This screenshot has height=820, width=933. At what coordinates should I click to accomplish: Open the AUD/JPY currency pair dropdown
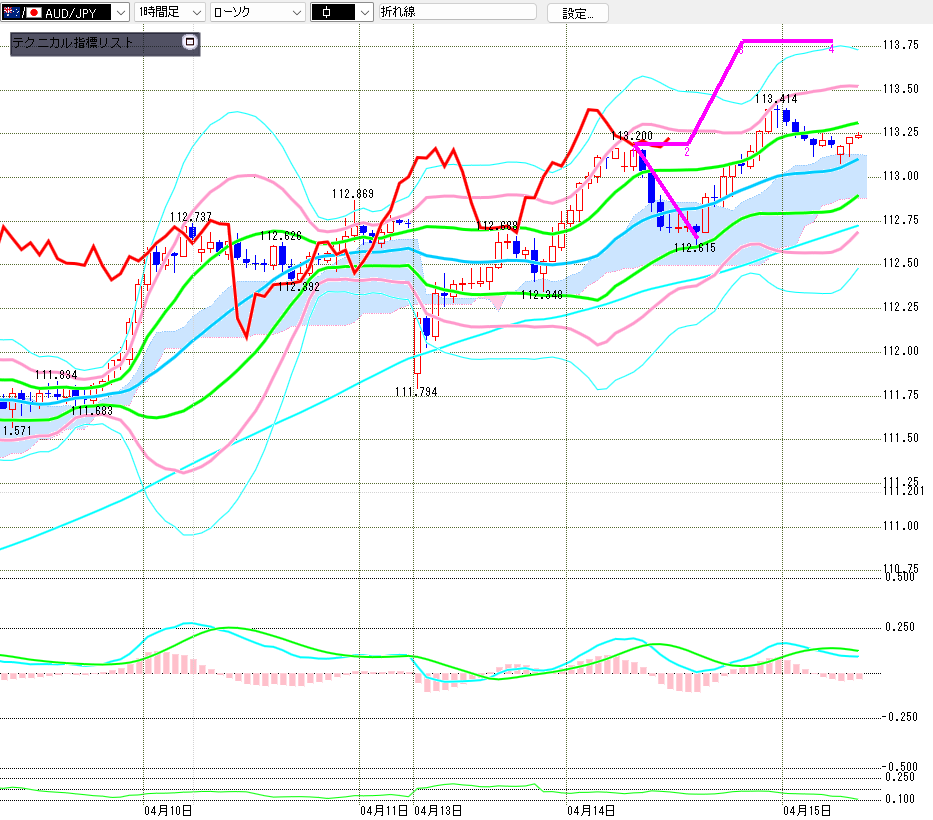pyautogui.click(x=120, y=13)
